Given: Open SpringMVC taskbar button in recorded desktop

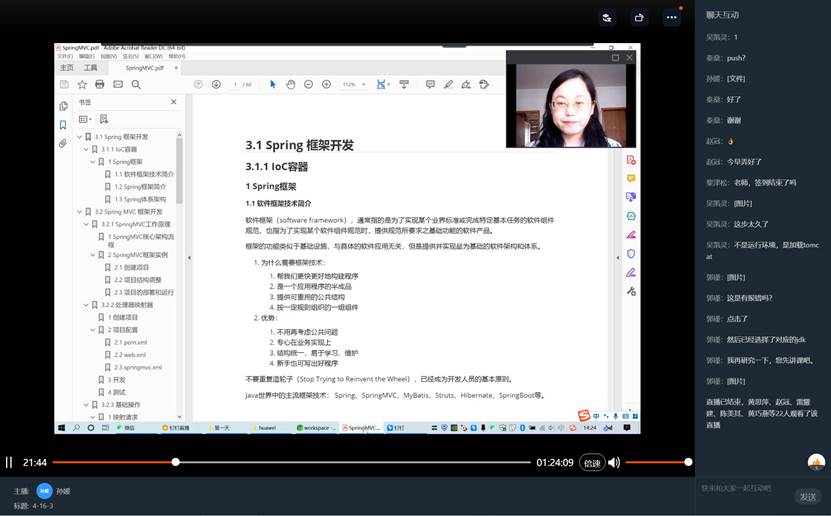Looking at the screenshot, I should [361, 428].
